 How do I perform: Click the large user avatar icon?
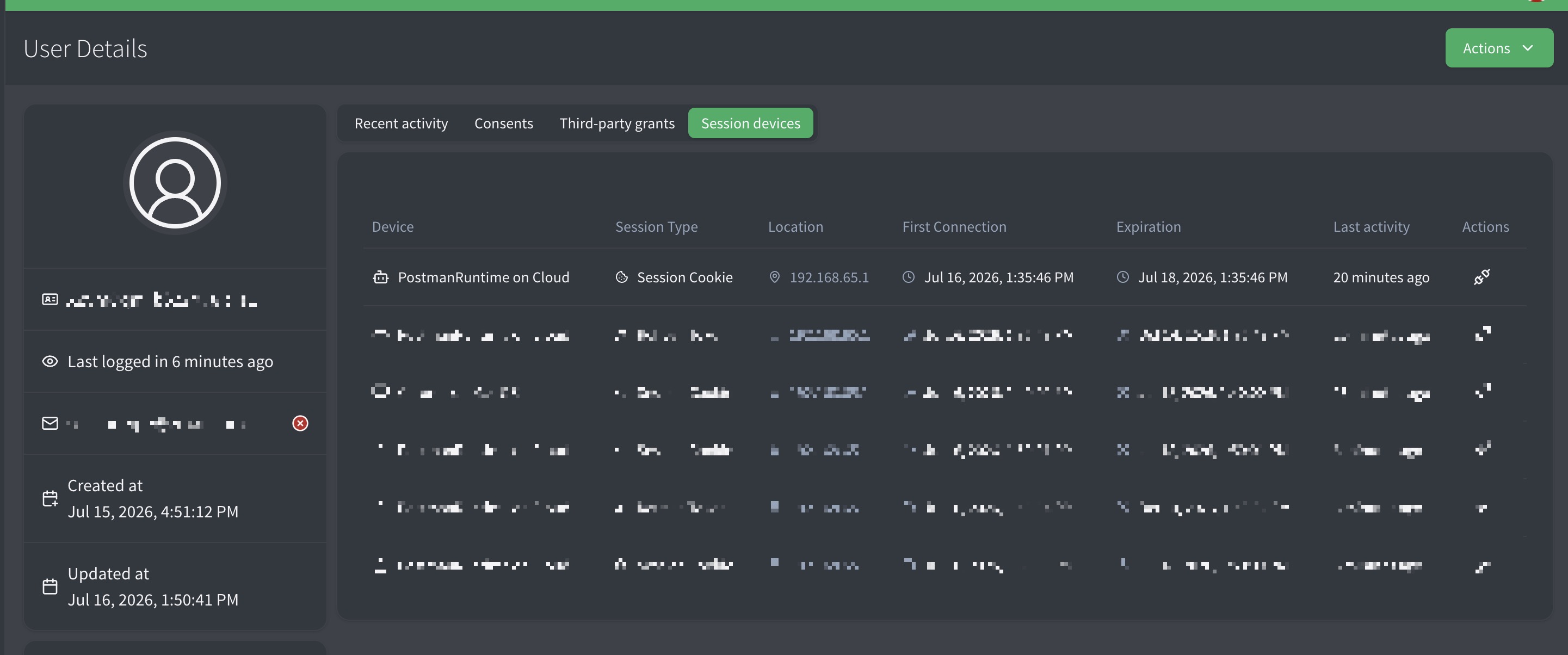click(175, 183)
